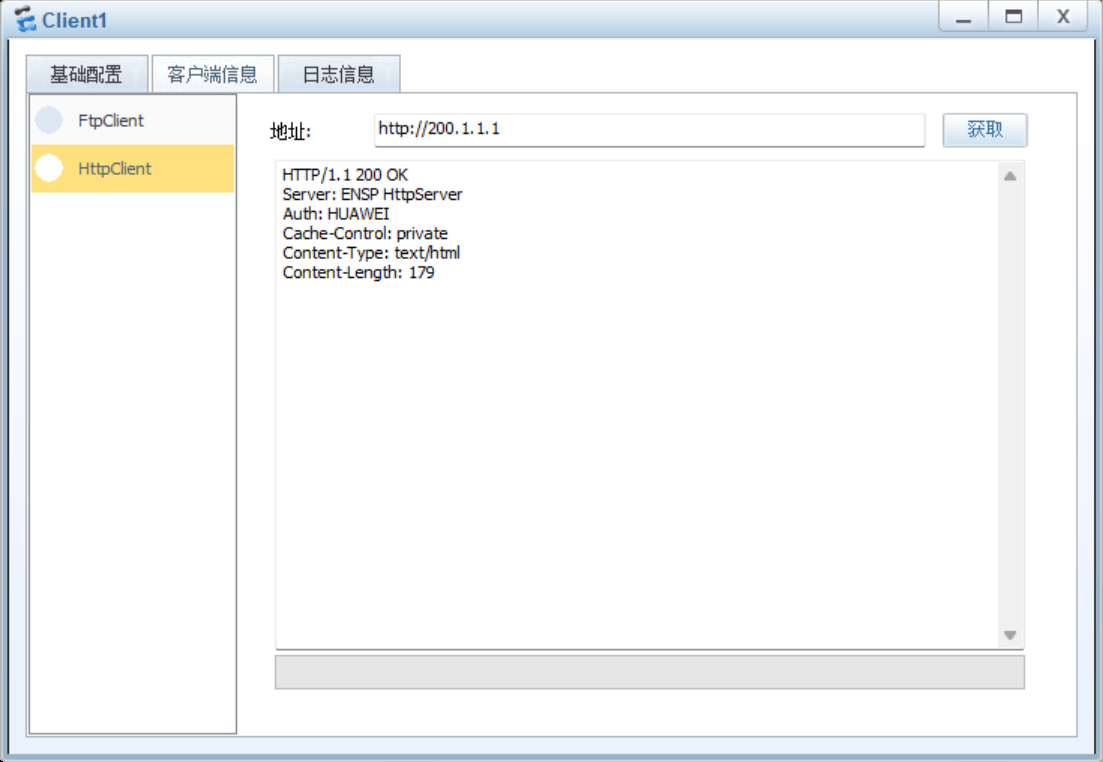Click the address field containing http://200.1.1.1
This screenshot has height=762, width=1103.
pos(649,129)
